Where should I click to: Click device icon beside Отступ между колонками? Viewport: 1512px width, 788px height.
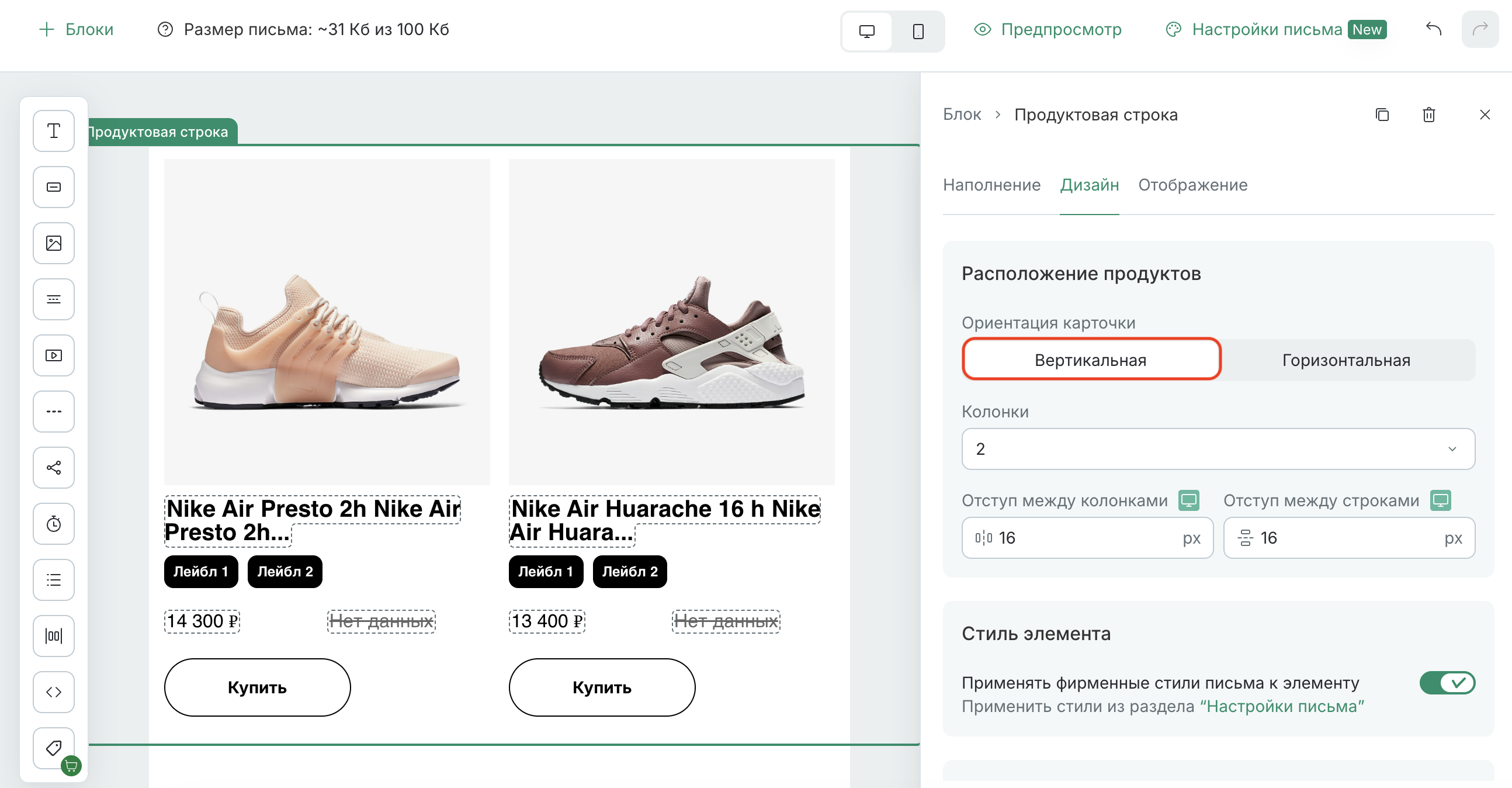tap(1188, 500)
